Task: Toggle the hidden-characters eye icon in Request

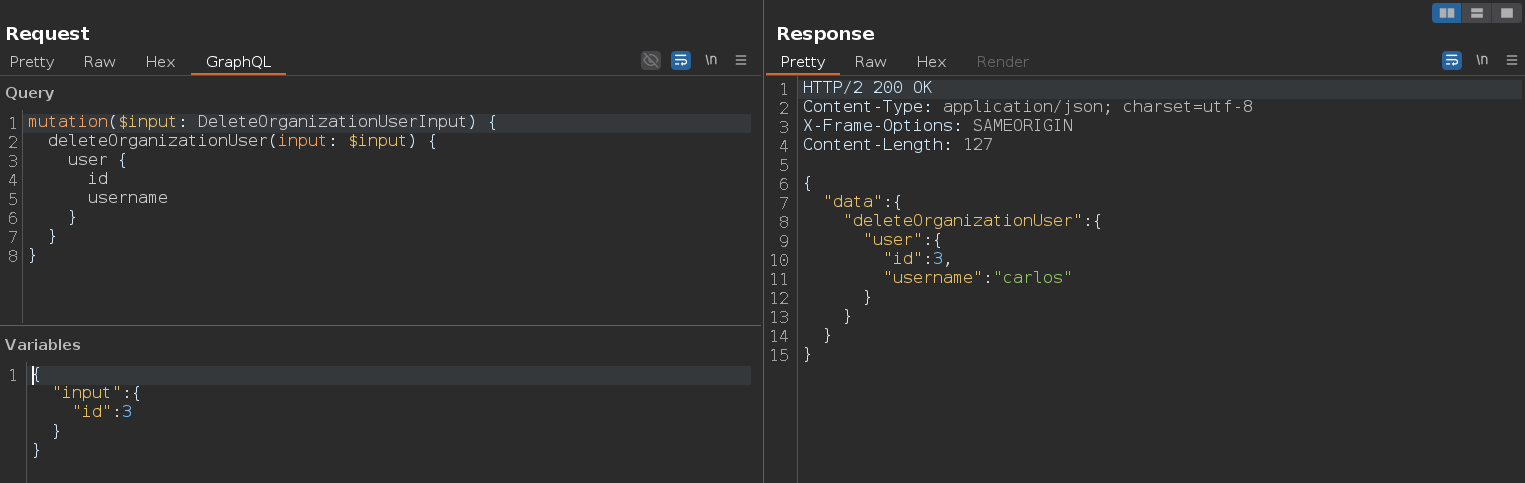Action: [x=651, y=60]
